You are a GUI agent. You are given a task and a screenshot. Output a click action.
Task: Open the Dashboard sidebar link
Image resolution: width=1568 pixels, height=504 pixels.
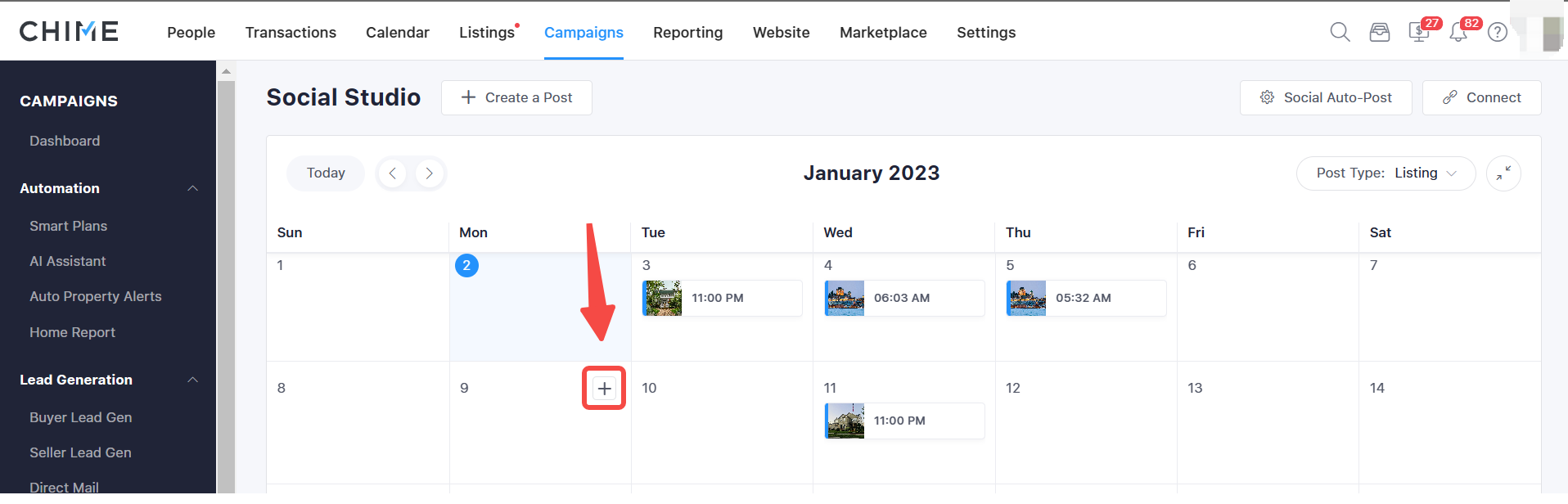[65, 141]
